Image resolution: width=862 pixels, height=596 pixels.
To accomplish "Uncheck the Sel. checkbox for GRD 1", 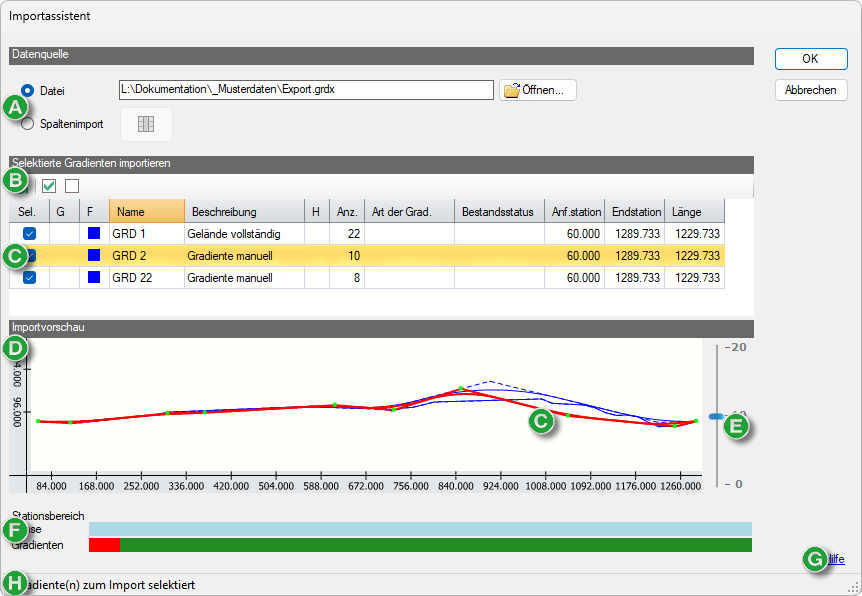I will (29, 234).
